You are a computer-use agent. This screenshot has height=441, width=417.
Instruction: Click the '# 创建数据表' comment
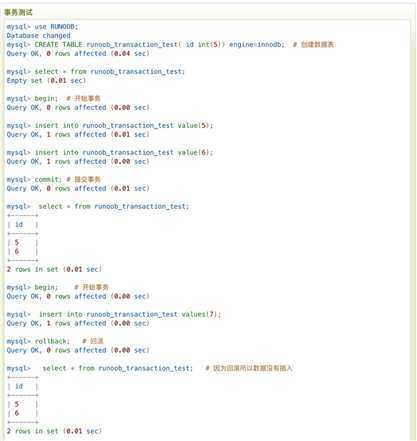click(313, 45)
